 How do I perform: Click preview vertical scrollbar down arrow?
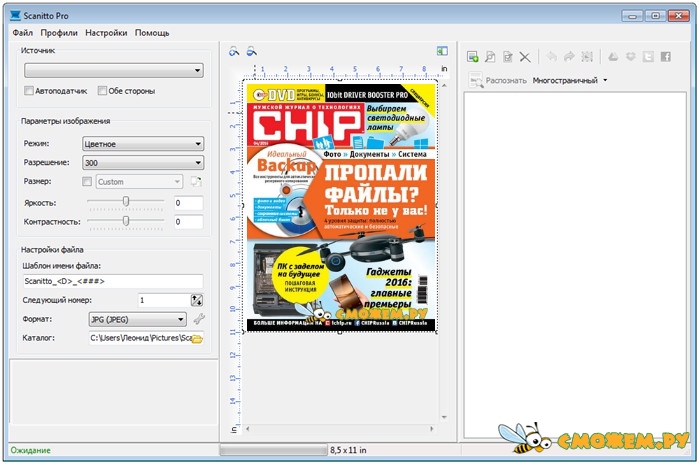tap(444, 418)
